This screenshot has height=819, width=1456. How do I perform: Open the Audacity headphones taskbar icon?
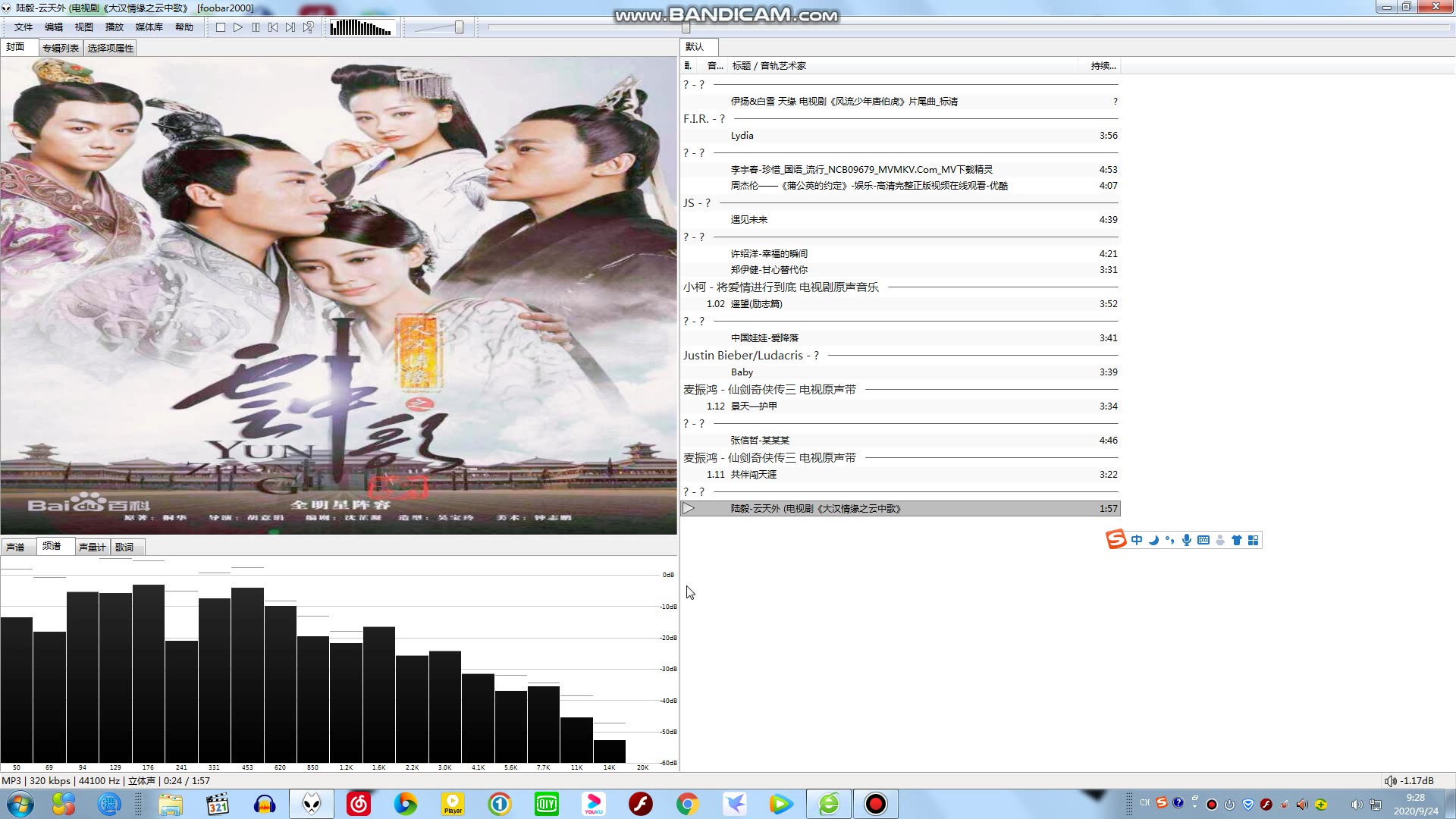265,804
